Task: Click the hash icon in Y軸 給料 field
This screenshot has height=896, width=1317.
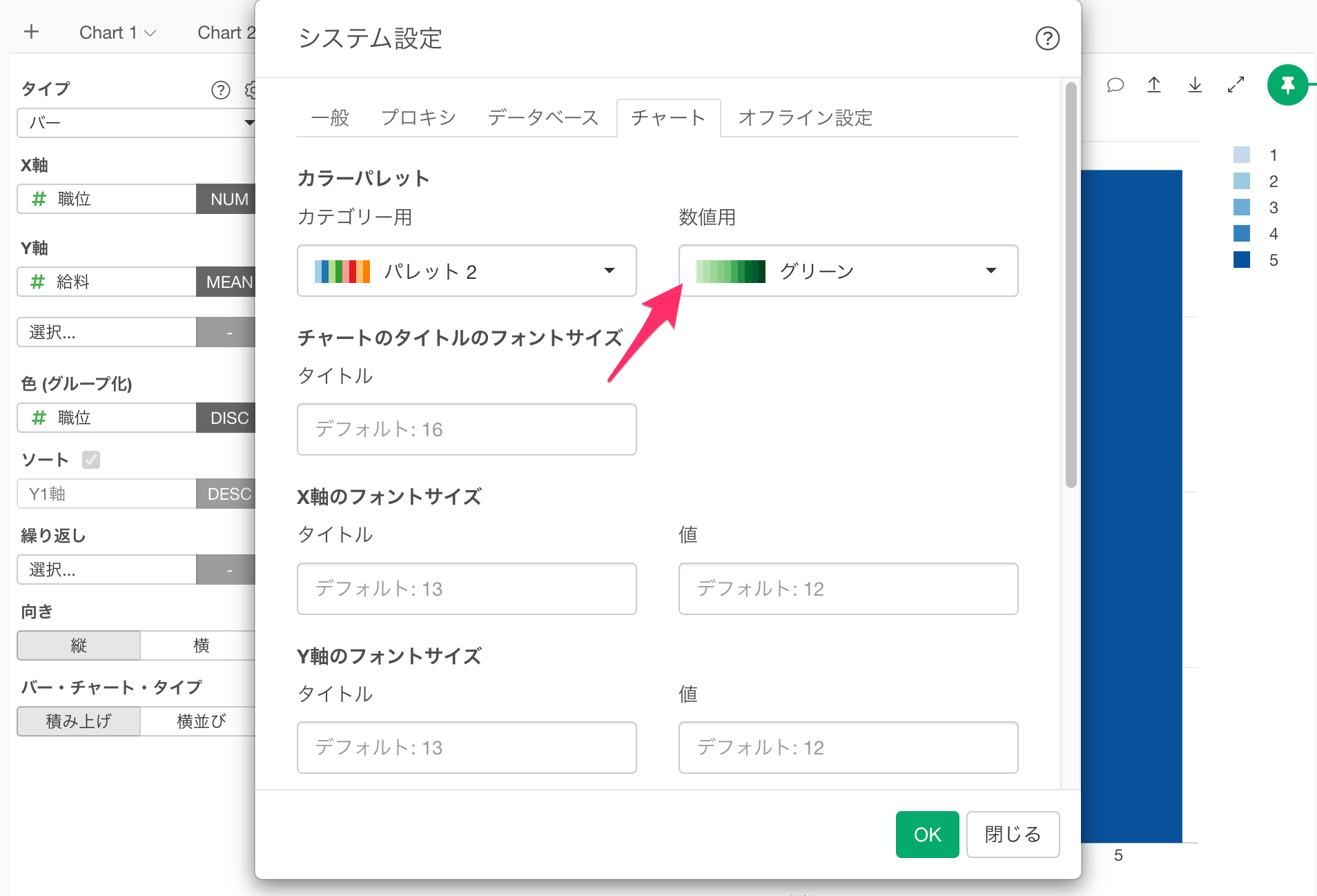Action: [38, 282]
